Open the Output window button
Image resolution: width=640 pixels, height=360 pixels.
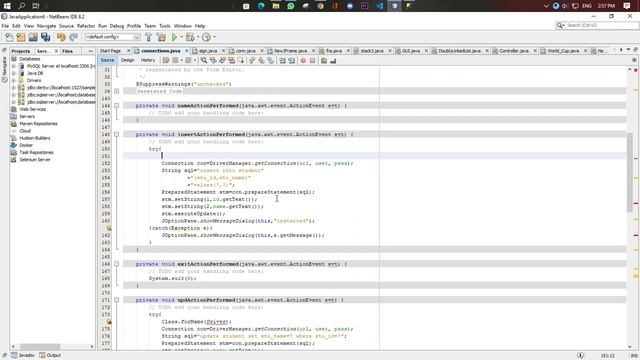[x=50, y=356]
